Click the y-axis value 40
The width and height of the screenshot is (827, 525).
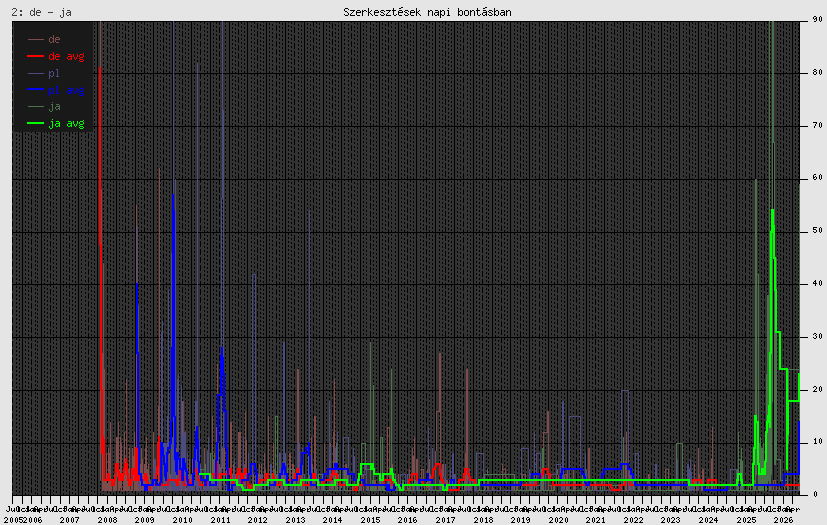[x=818, y=283]
